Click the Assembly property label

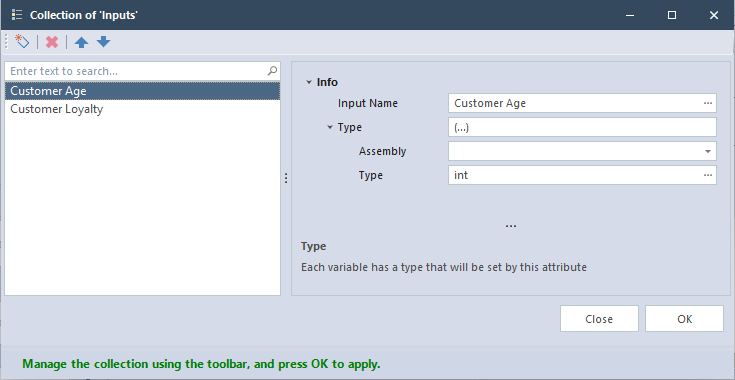(x=382, y=151)
